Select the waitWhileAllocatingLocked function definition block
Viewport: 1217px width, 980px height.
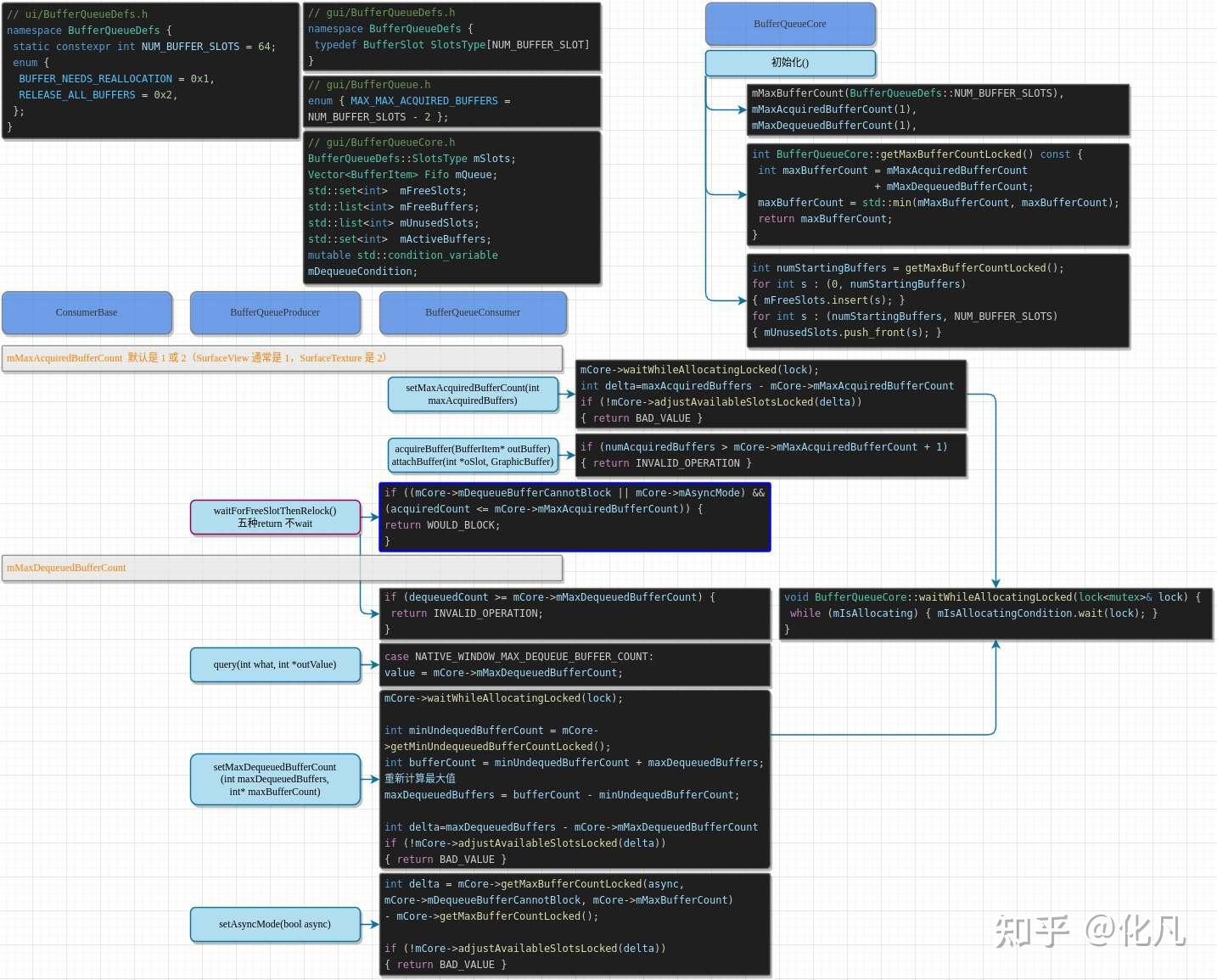click(x=995, y=613)
